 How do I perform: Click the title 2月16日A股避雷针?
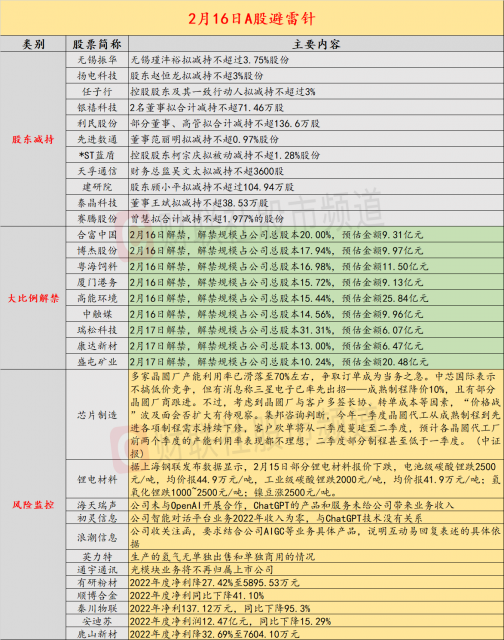[251, 19]
